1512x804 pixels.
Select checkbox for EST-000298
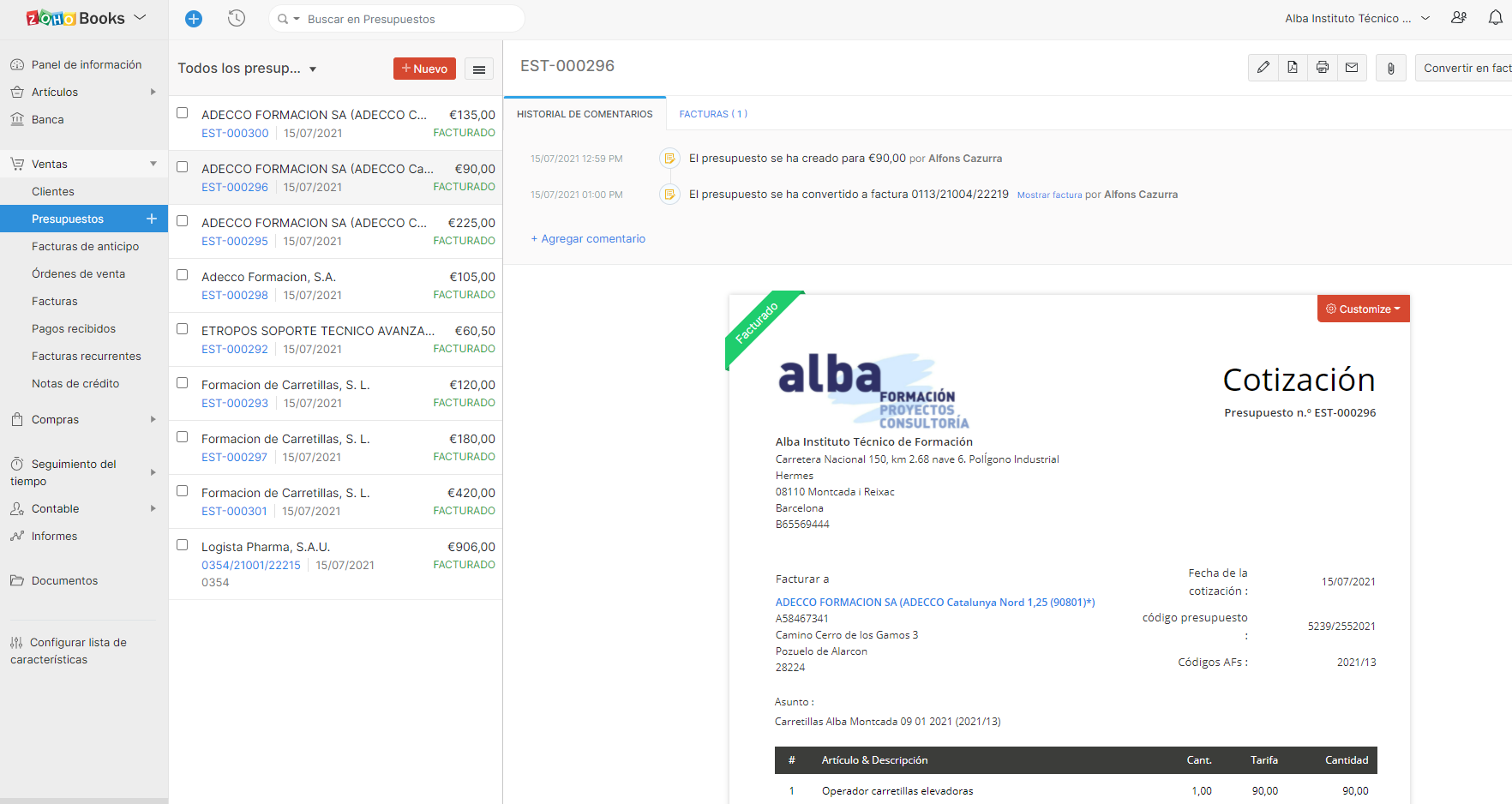click(x=182, y=275)
